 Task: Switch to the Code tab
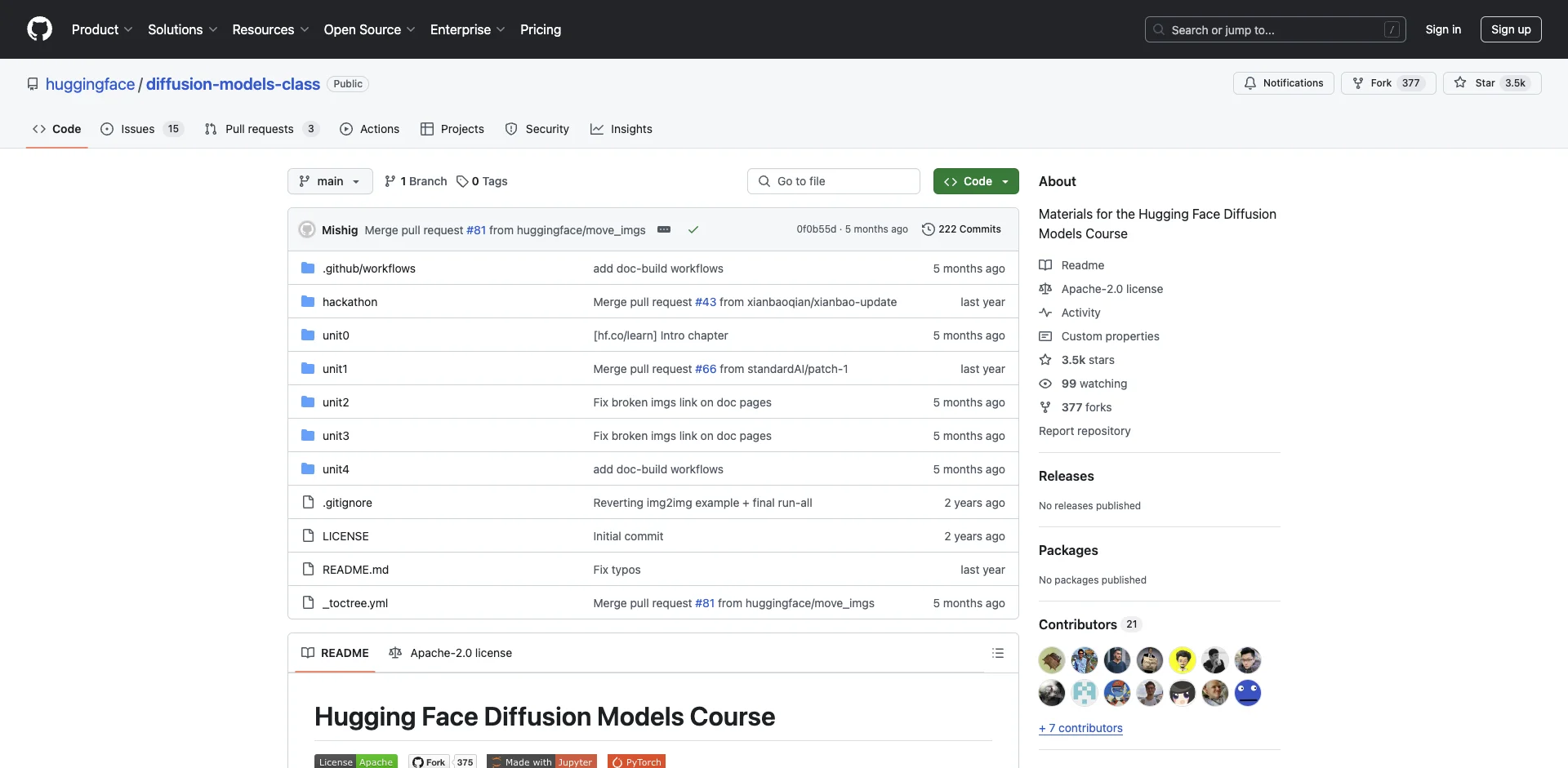(56, 129)
